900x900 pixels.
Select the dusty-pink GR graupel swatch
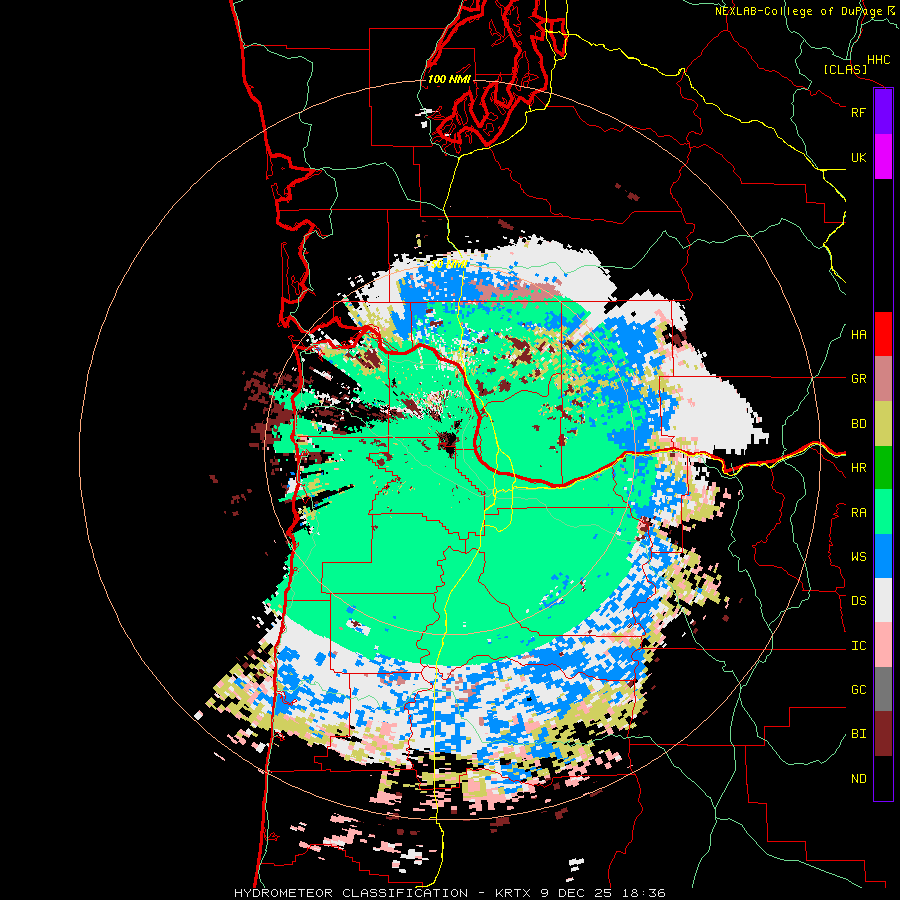coord(883,379)
